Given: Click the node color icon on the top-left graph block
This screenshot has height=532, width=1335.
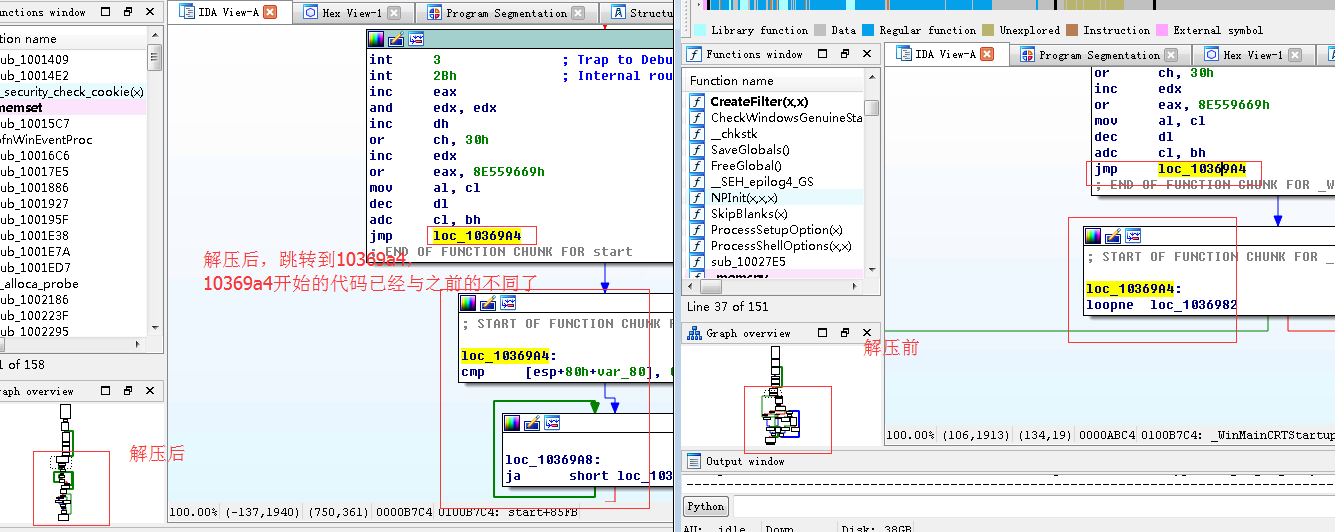Looking at the screenshot, I should [x=376, y=39].
